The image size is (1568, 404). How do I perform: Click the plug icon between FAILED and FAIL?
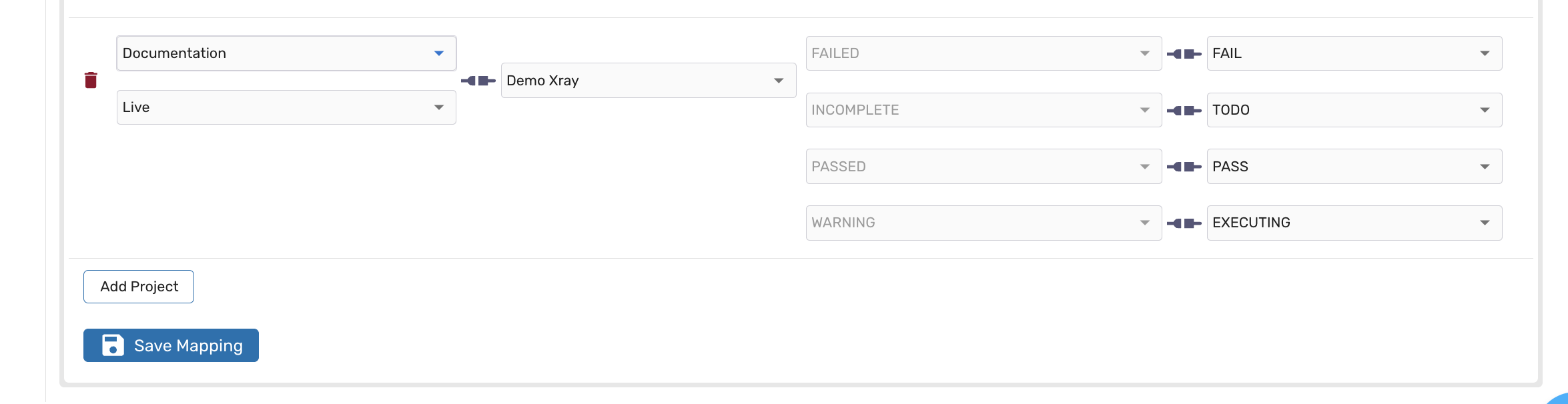pos(1184,53)
